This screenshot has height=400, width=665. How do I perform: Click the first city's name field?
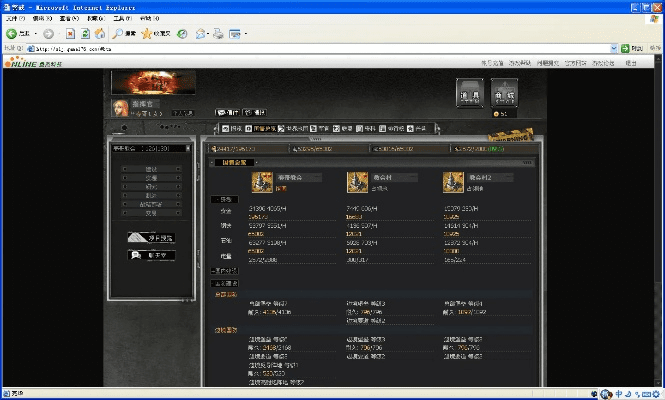pos(299,177)
